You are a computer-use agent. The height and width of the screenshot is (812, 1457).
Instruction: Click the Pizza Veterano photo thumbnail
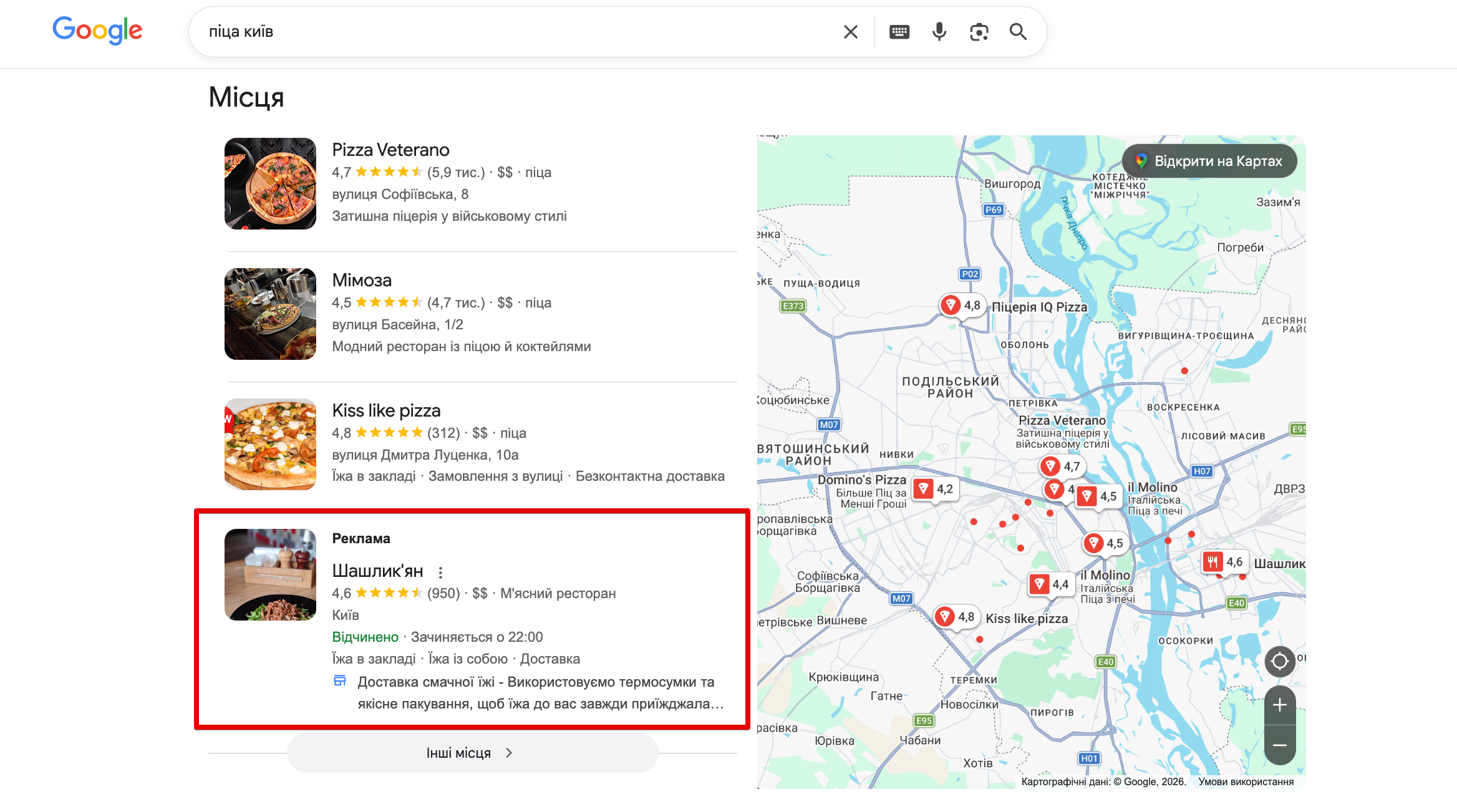pyautogui.click(x=270, y=183)
